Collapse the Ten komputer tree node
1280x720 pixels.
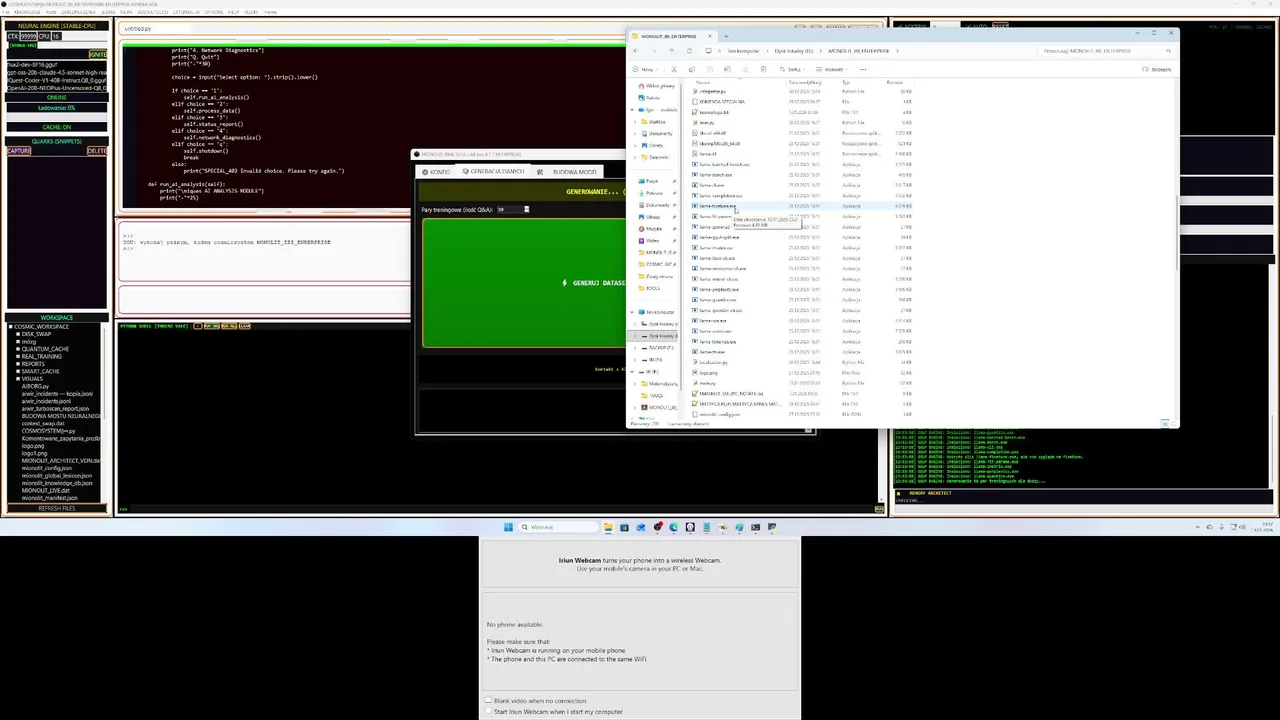632,312
